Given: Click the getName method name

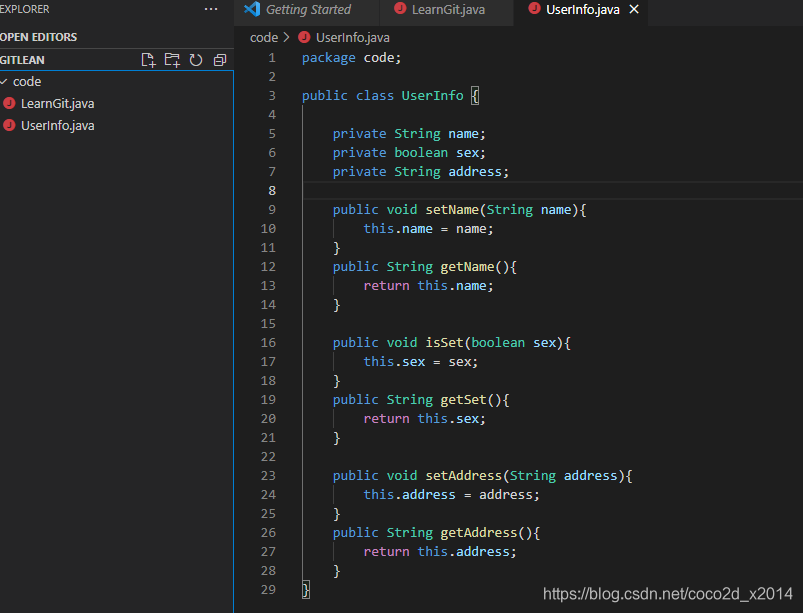Looking at the screenshot, I should coord(467,267).
